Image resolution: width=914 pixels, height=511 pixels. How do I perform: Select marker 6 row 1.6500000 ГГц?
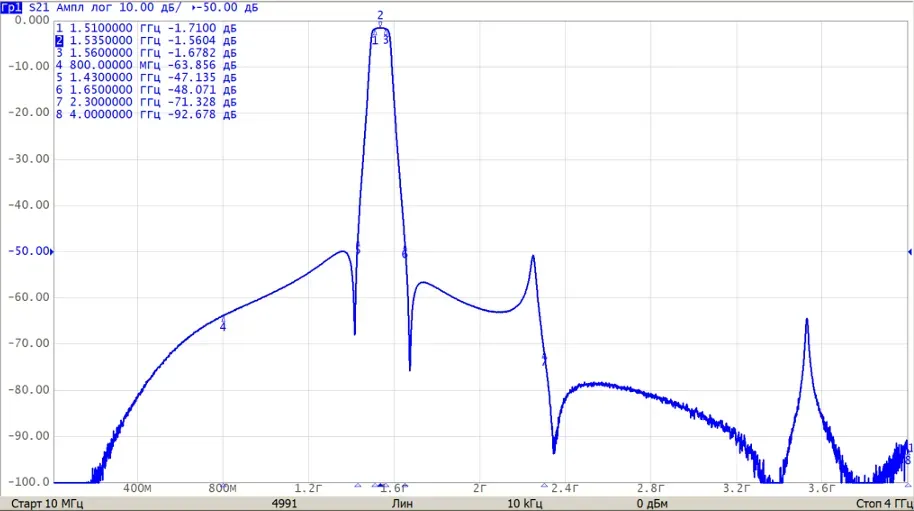pos(146,90)
